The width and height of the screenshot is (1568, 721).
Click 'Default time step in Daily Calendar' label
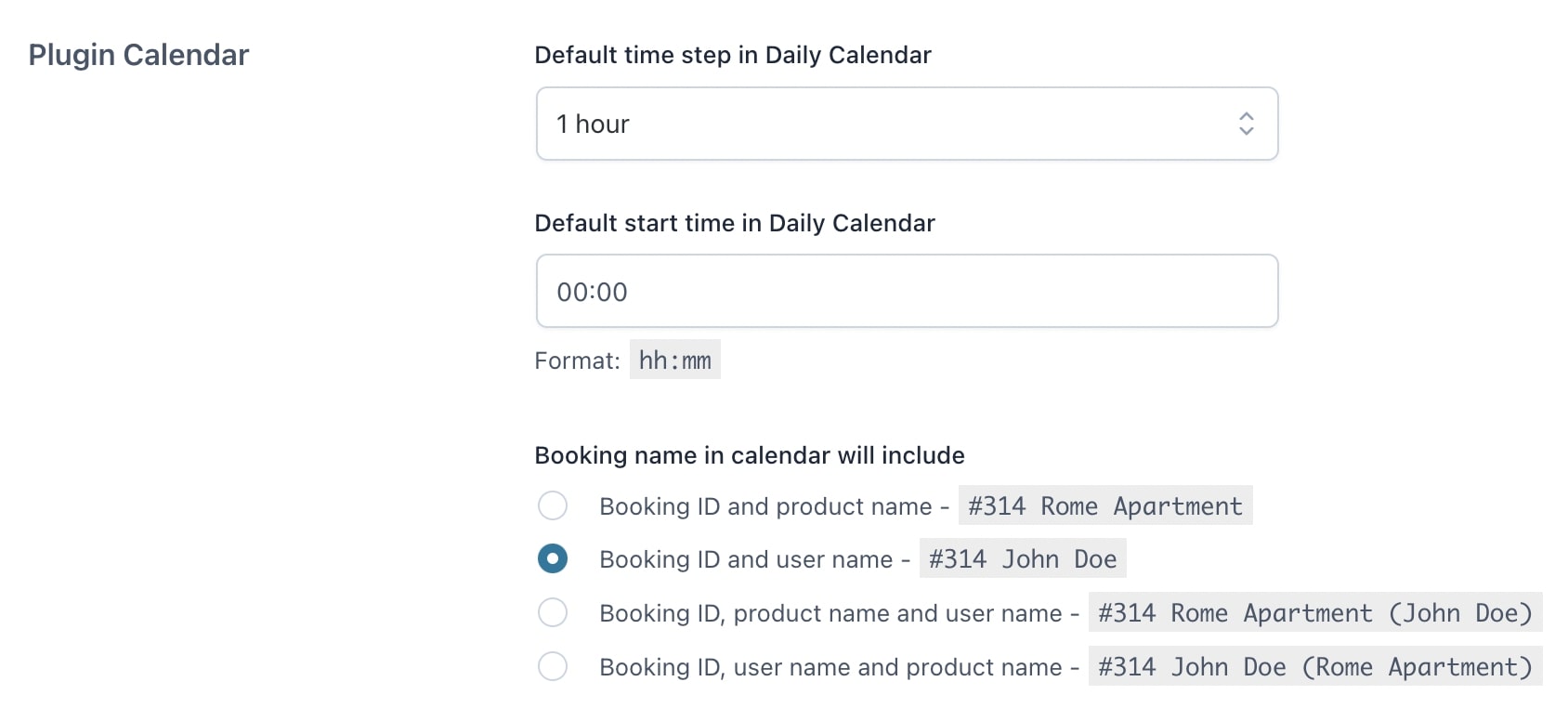coord(733,55)
